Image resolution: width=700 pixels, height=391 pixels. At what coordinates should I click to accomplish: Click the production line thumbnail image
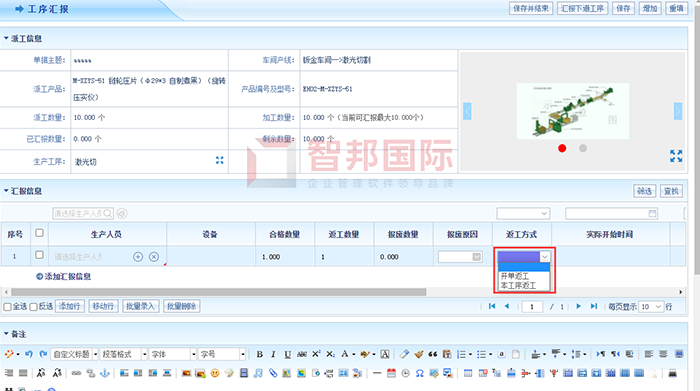[573, 111]
